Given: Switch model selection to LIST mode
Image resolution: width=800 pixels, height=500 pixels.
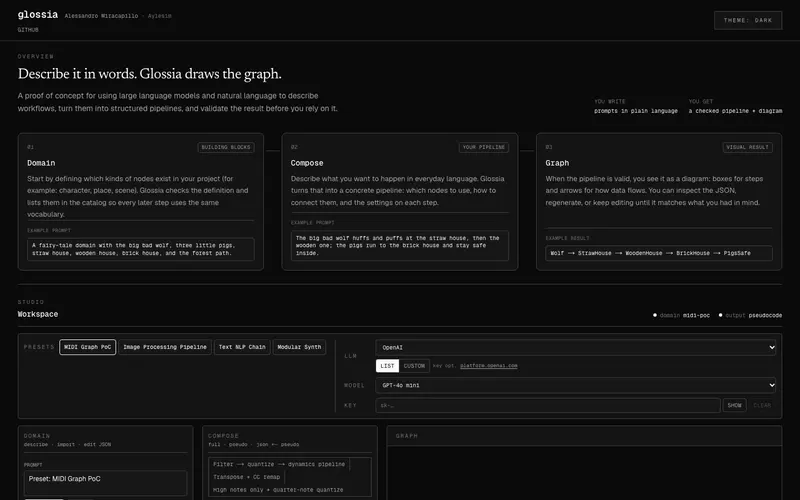Looking at the screenshot, I should tap(387, 366).
